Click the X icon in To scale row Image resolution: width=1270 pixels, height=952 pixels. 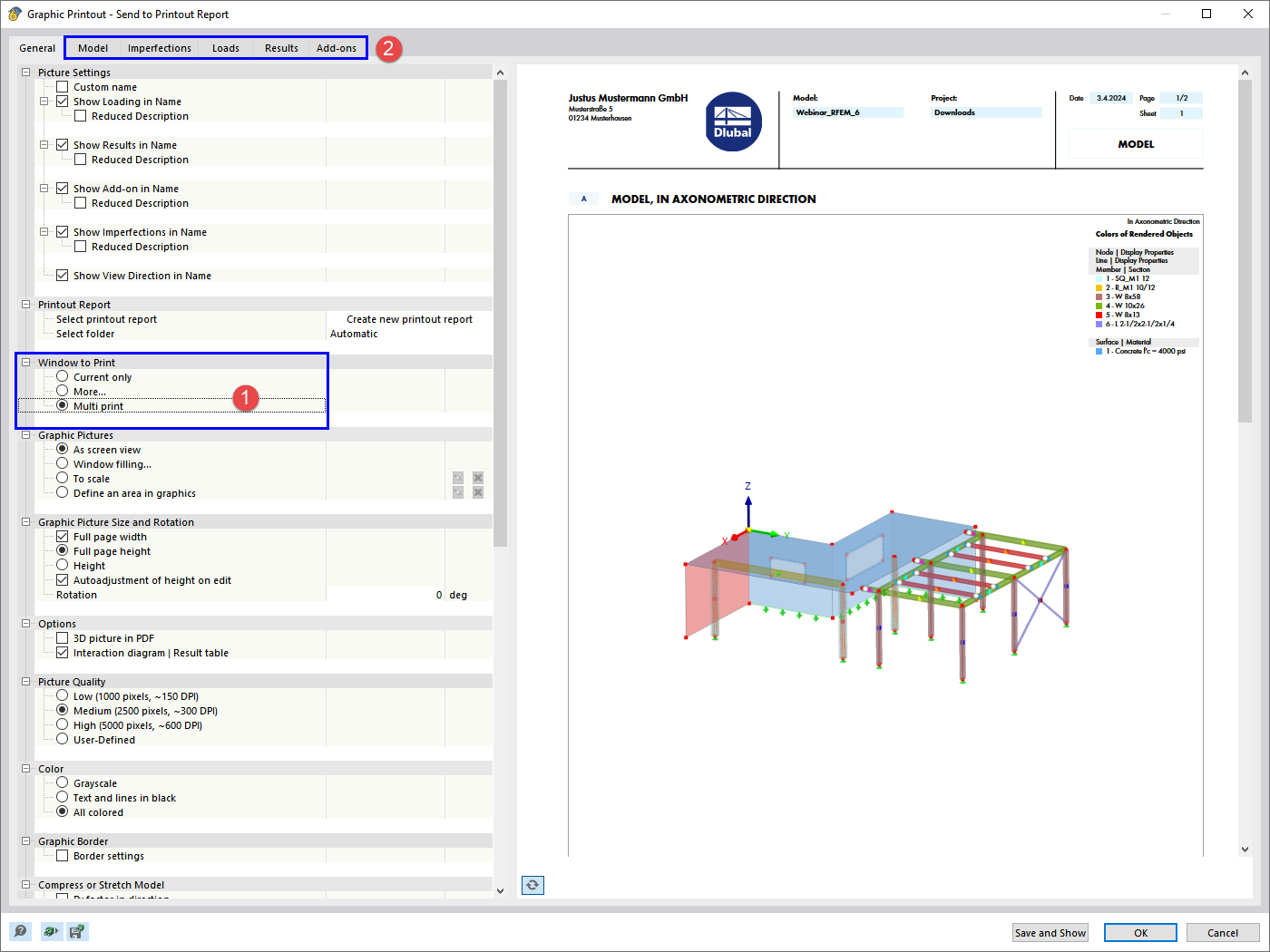pos(478,478)
